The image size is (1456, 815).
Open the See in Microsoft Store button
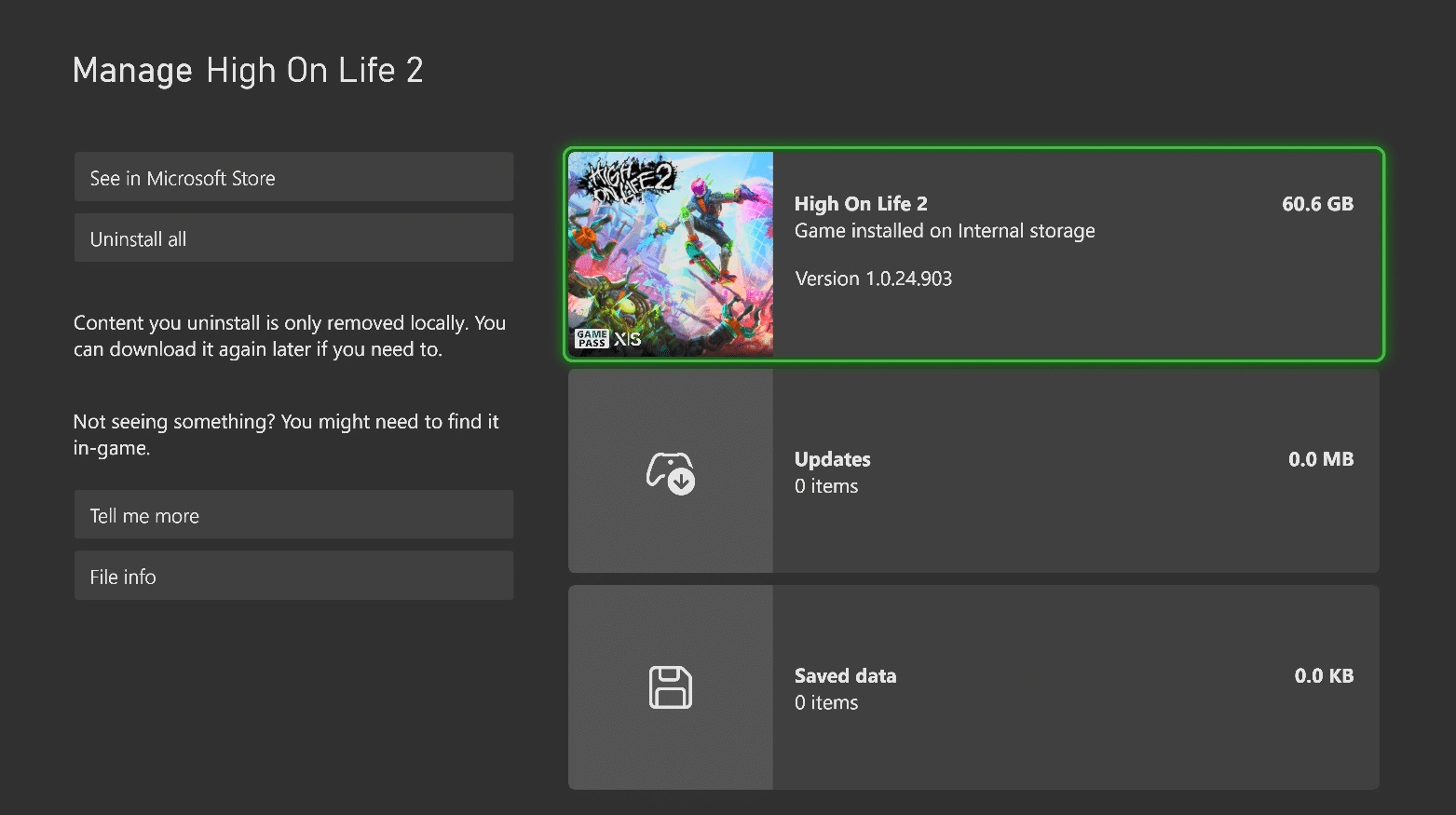point(293,177)
